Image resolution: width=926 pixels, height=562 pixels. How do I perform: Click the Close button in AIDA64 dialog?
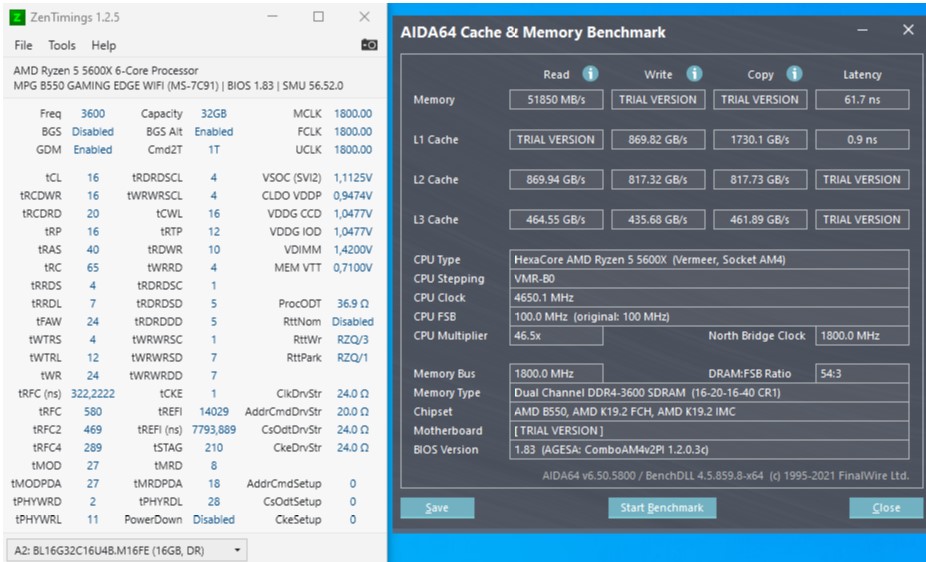tap(886, 508)
